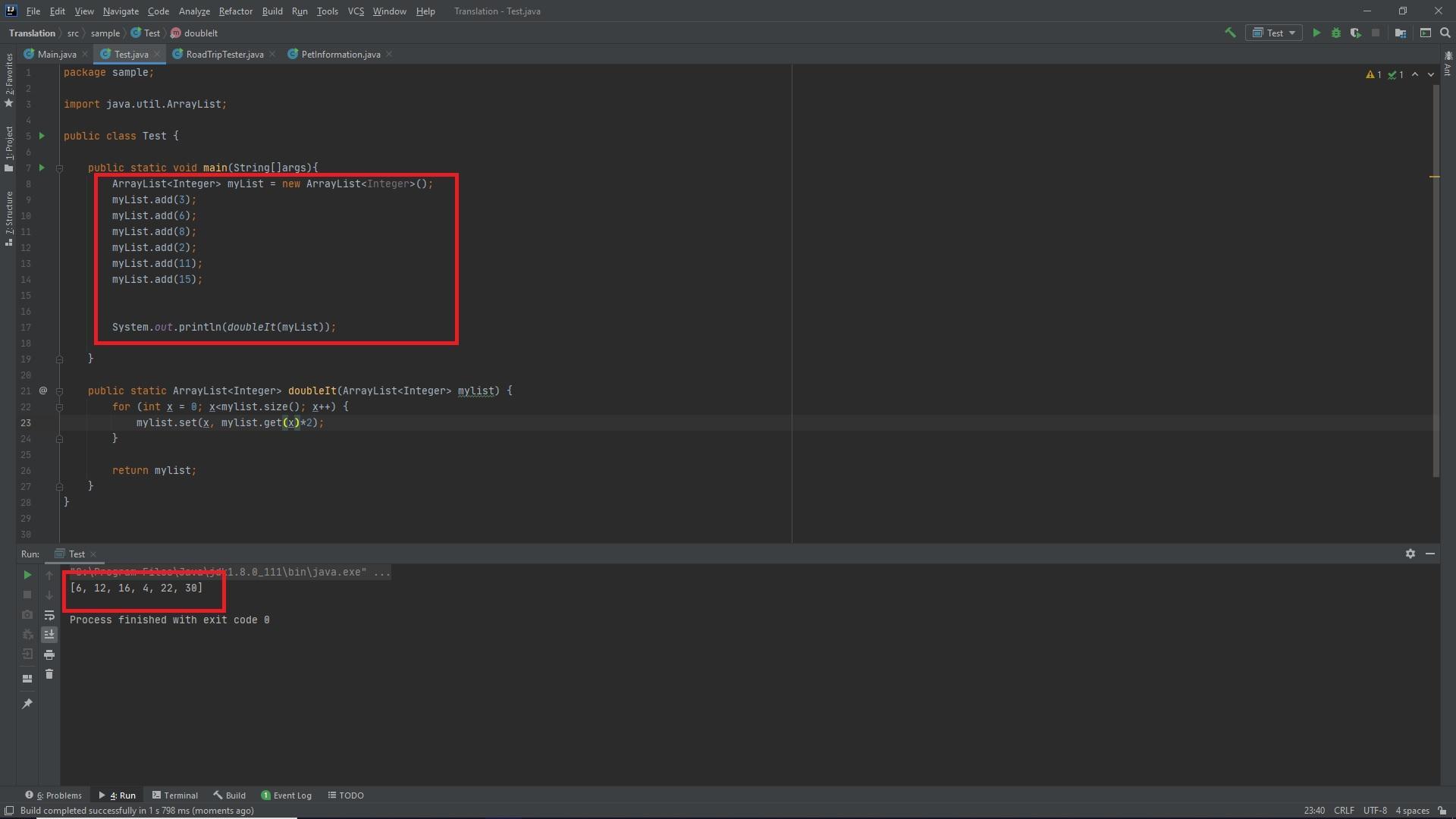Viewport: 1456px width, 819px height.
Task: Run with Coverage via the shield icon
Action: pos(1355,33)
